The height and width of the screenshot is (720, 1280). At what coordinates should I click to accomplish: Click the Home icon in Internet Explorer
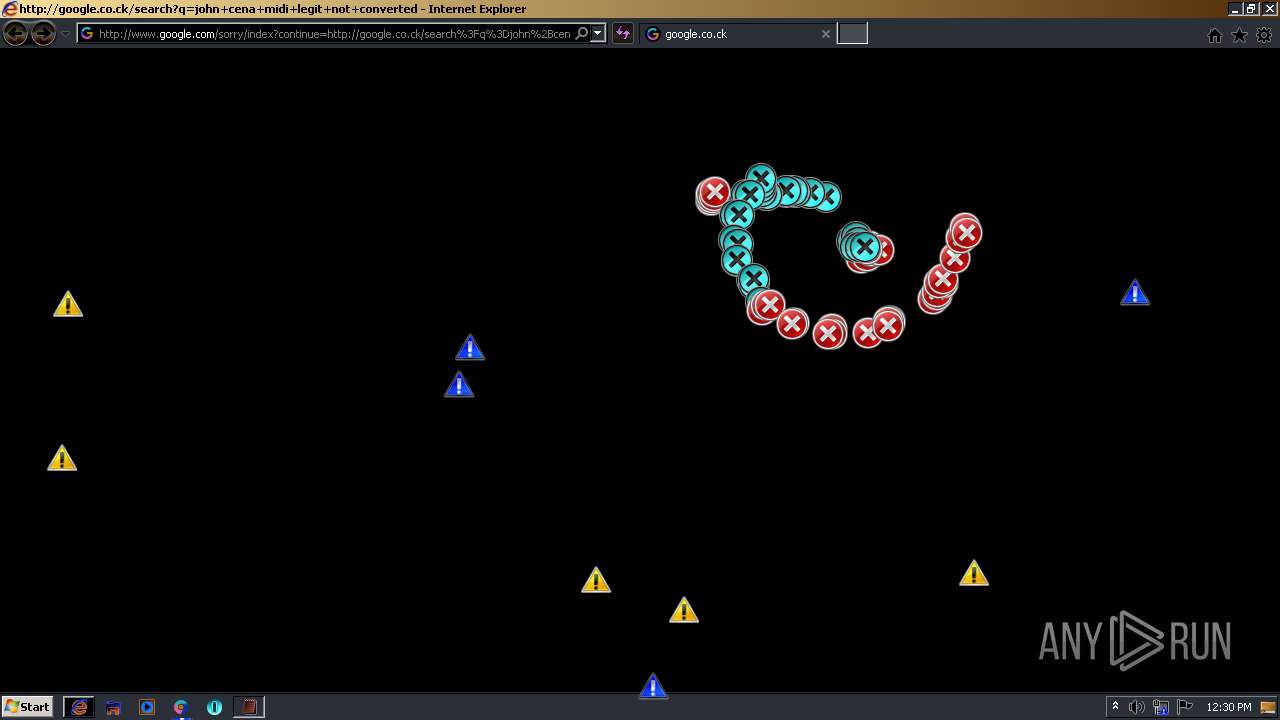point(1215,35)
